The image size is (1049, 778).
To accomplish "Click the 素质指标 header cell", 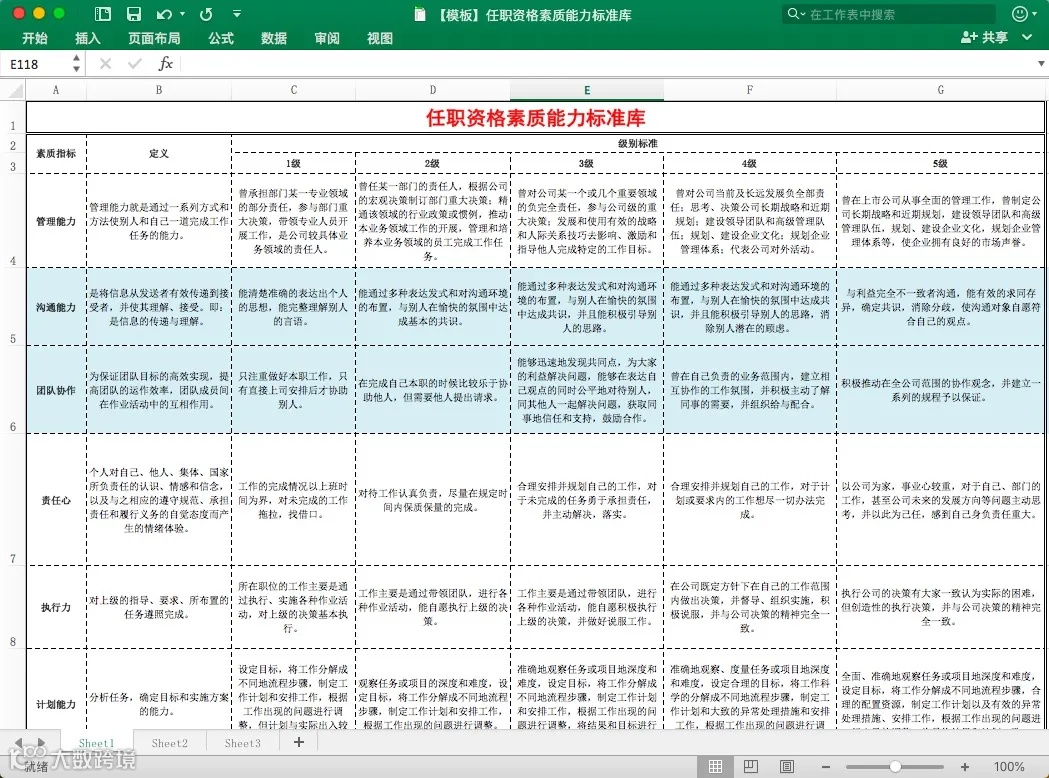I will [x=56, y=154].
